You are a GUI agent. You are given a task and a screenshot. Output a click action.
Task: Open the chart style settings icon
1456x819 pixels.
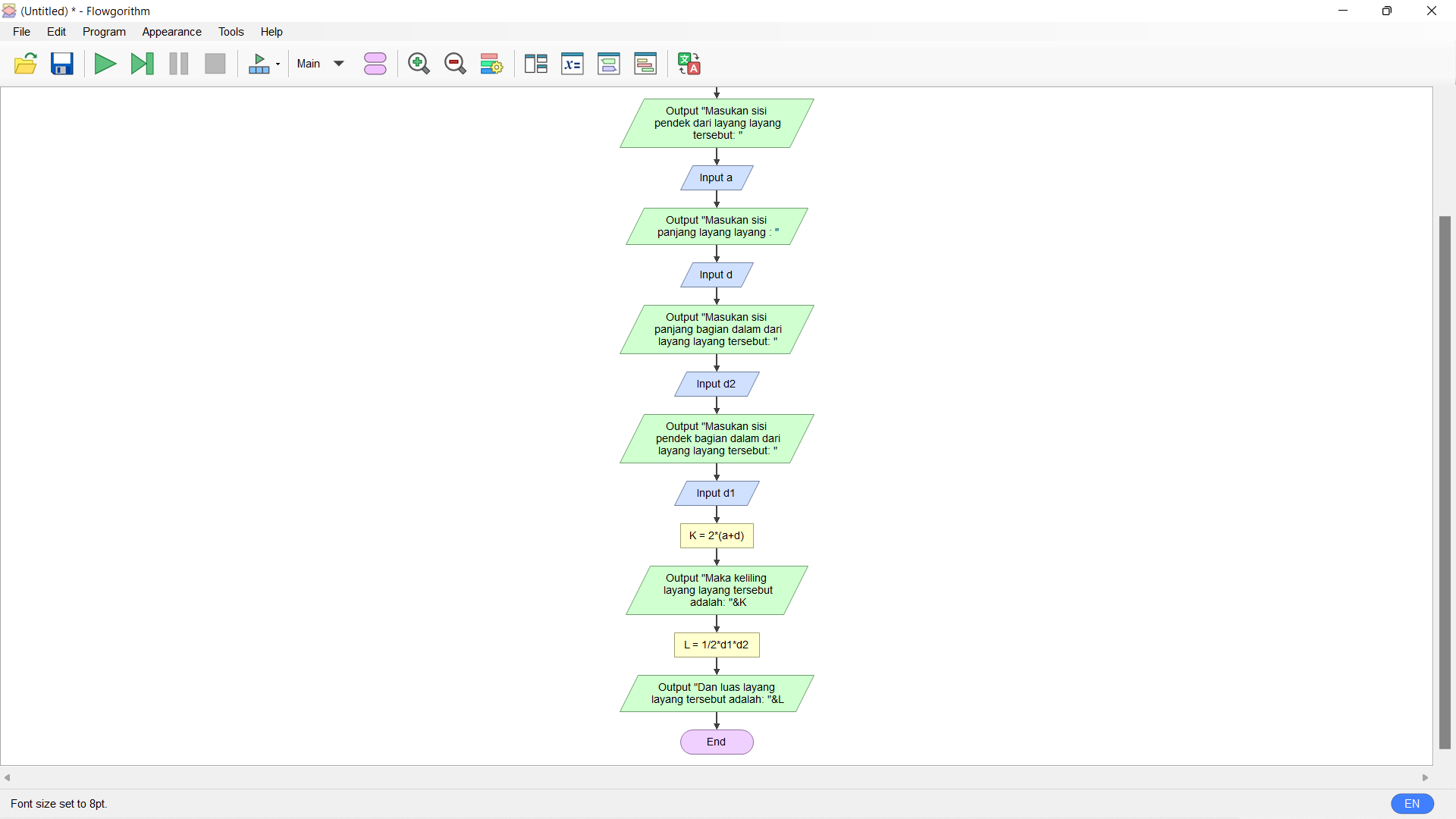click(x=491, y=64)
